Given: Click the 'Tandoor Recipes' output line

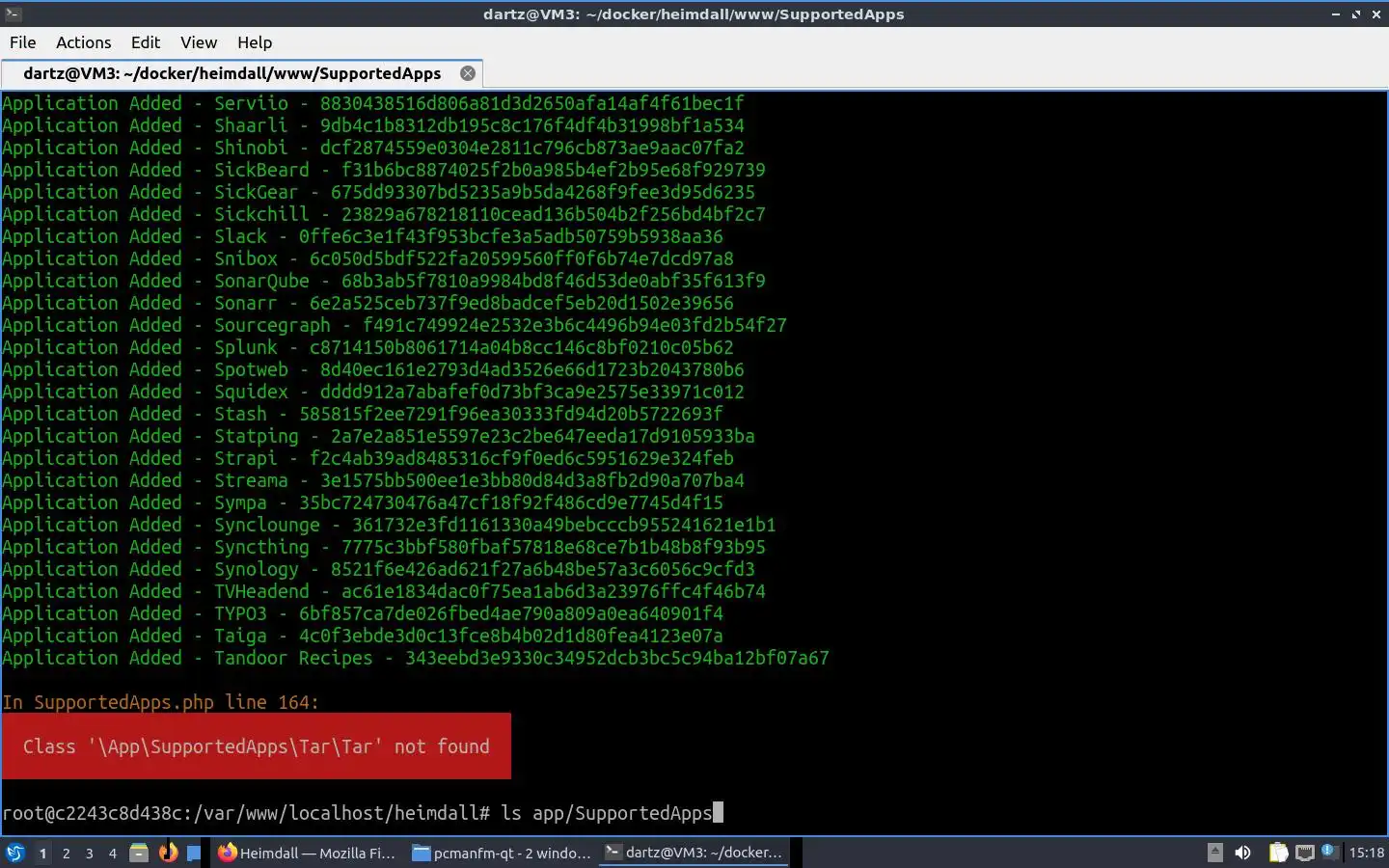Looking at the screenshot, I should (x=416, y=658).
